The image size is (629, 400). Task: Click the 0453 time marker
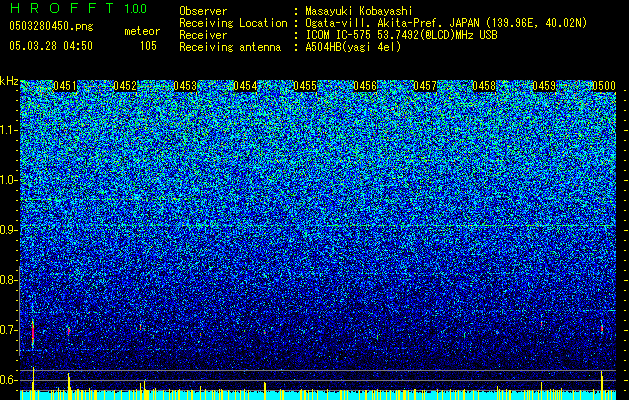[185, 86]
